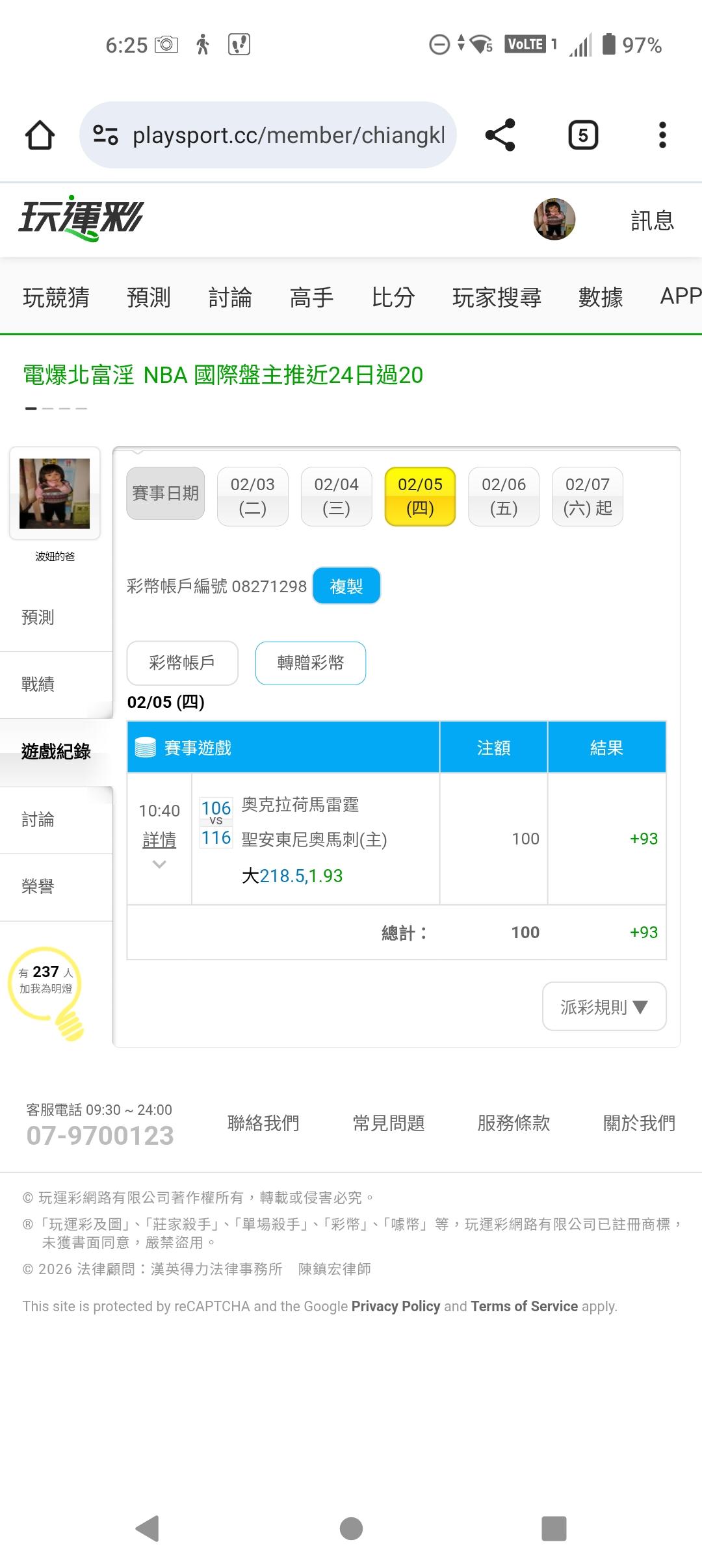Tap the round profile avatar in header
This screenshot has height=1568, width=702.
point(554,220)
